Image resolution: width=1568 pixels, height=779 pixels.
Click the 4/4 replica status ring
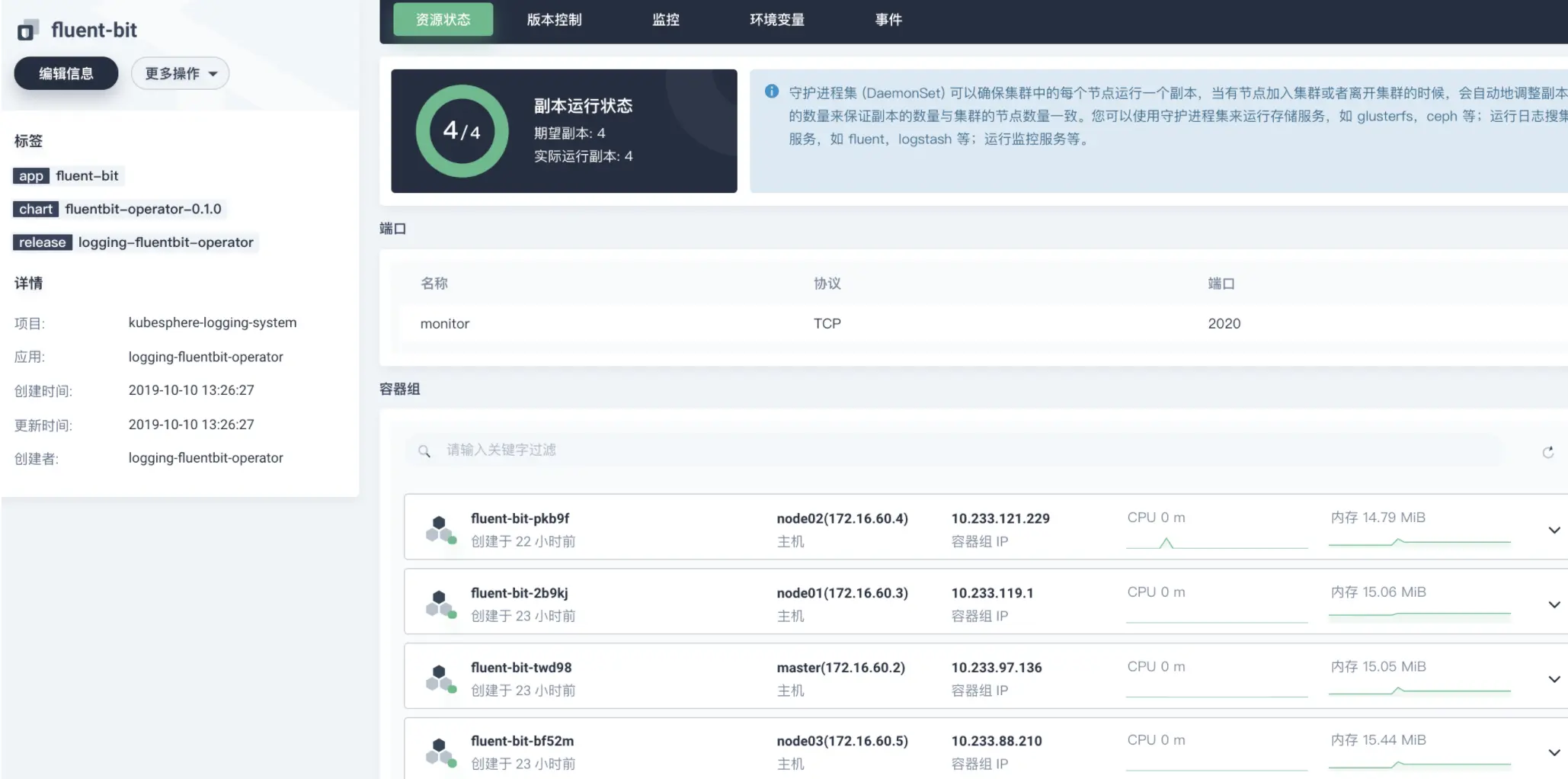[462, 131]
